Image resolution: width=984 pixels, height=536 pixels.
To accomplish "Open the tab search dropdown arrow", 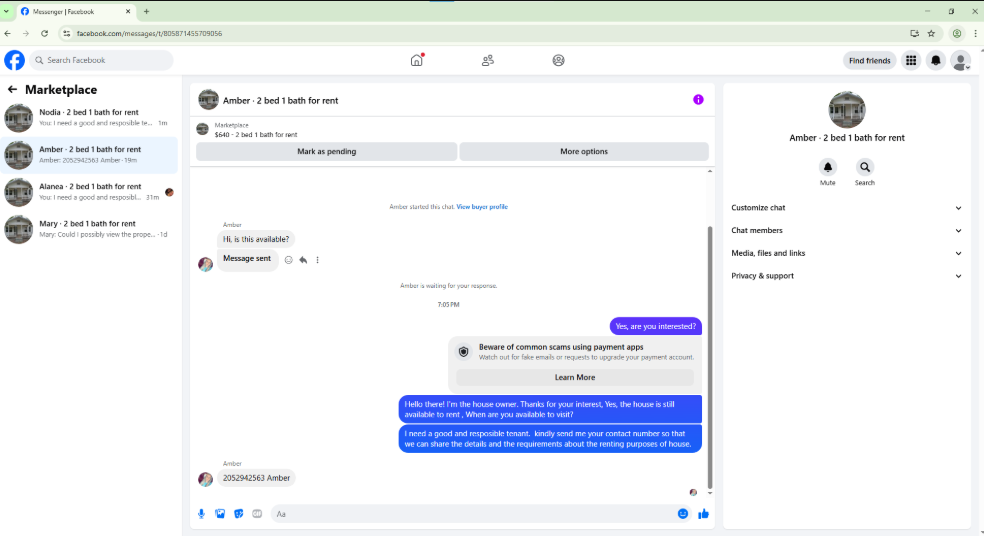I will pyautogui.click(x=6, y=11).
